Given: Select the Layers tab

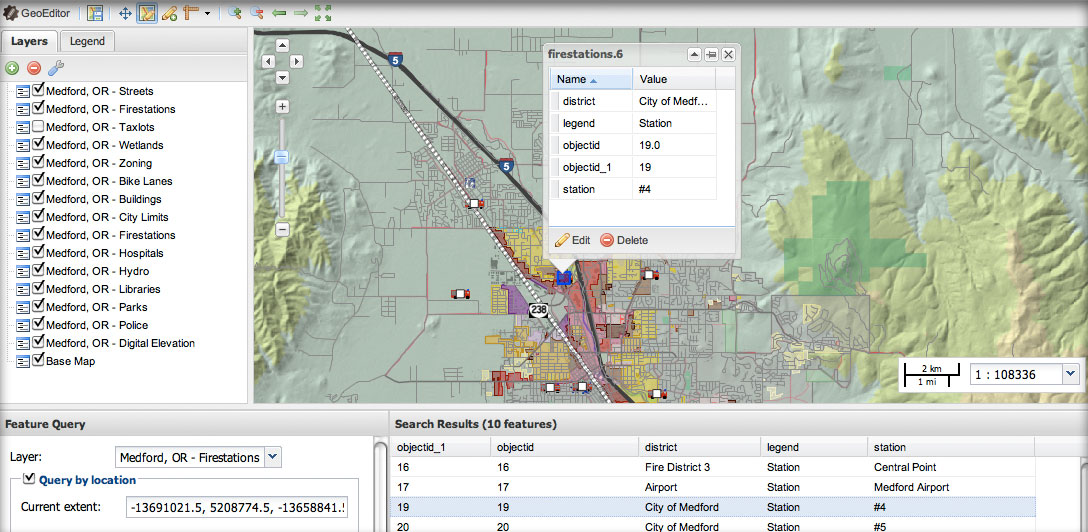Looking at the screenshot, I should (30, 41).
